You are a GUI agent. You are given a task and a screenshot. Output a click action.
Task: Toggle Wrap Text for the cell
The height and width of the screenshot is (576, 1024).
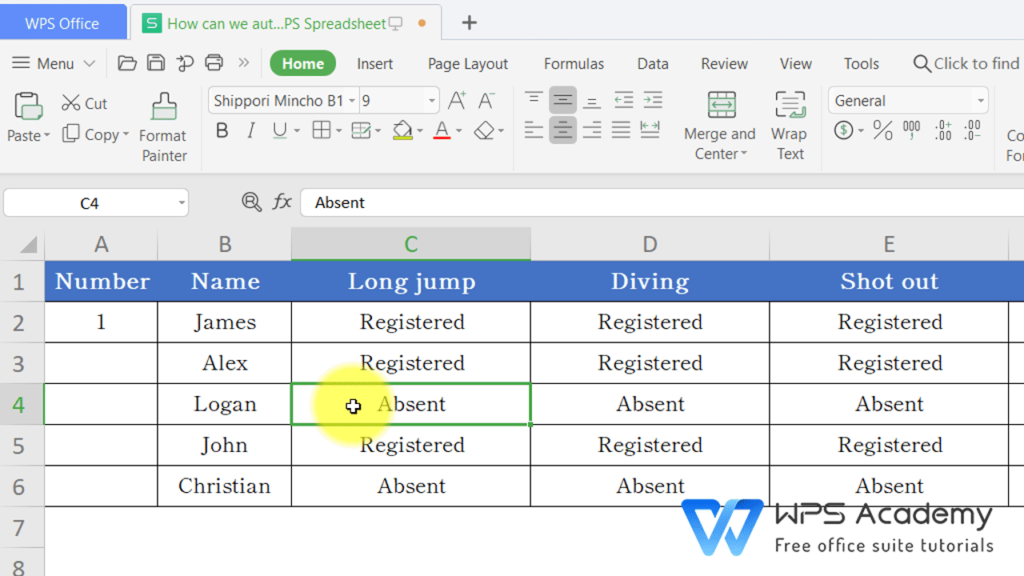pos(789,125)
